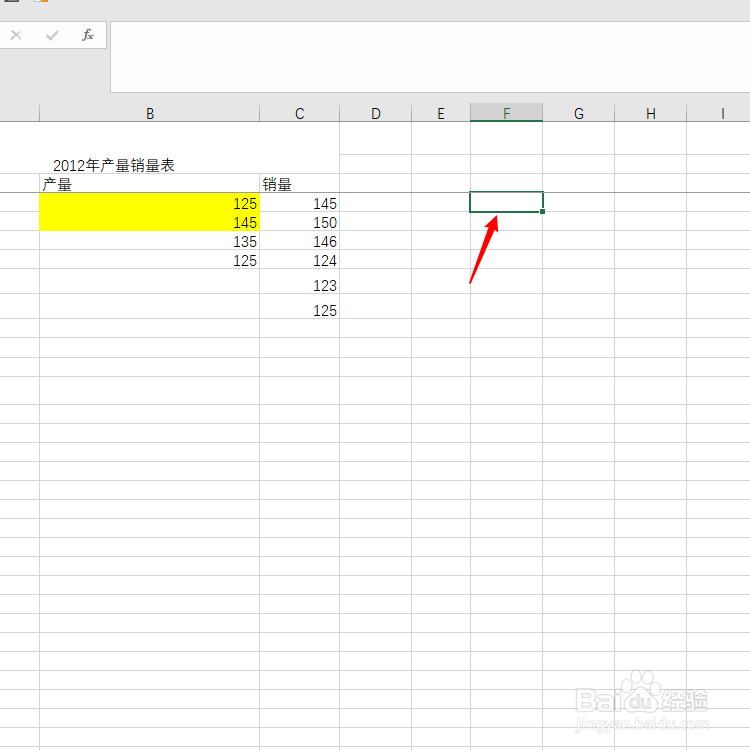Viewport: 750px width, 750px height.
Task: Click inside the formula bar input area
Action: tap(430, 57)
